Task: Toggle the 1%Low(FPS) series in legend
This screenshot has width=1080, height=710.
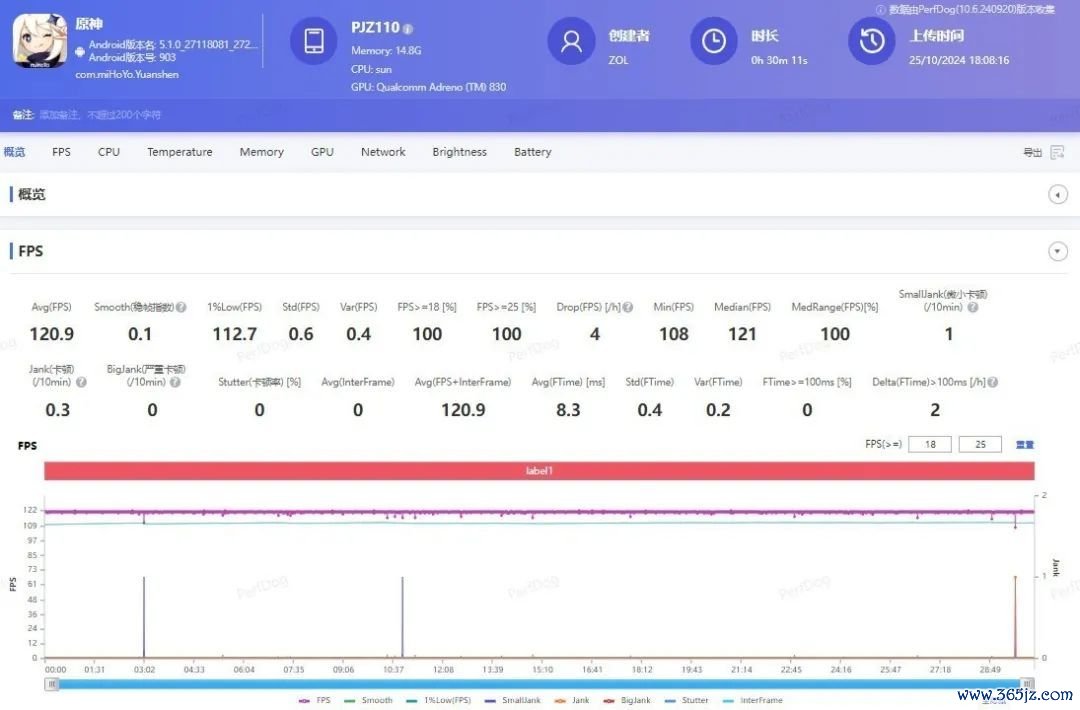Action: (439, 700)
